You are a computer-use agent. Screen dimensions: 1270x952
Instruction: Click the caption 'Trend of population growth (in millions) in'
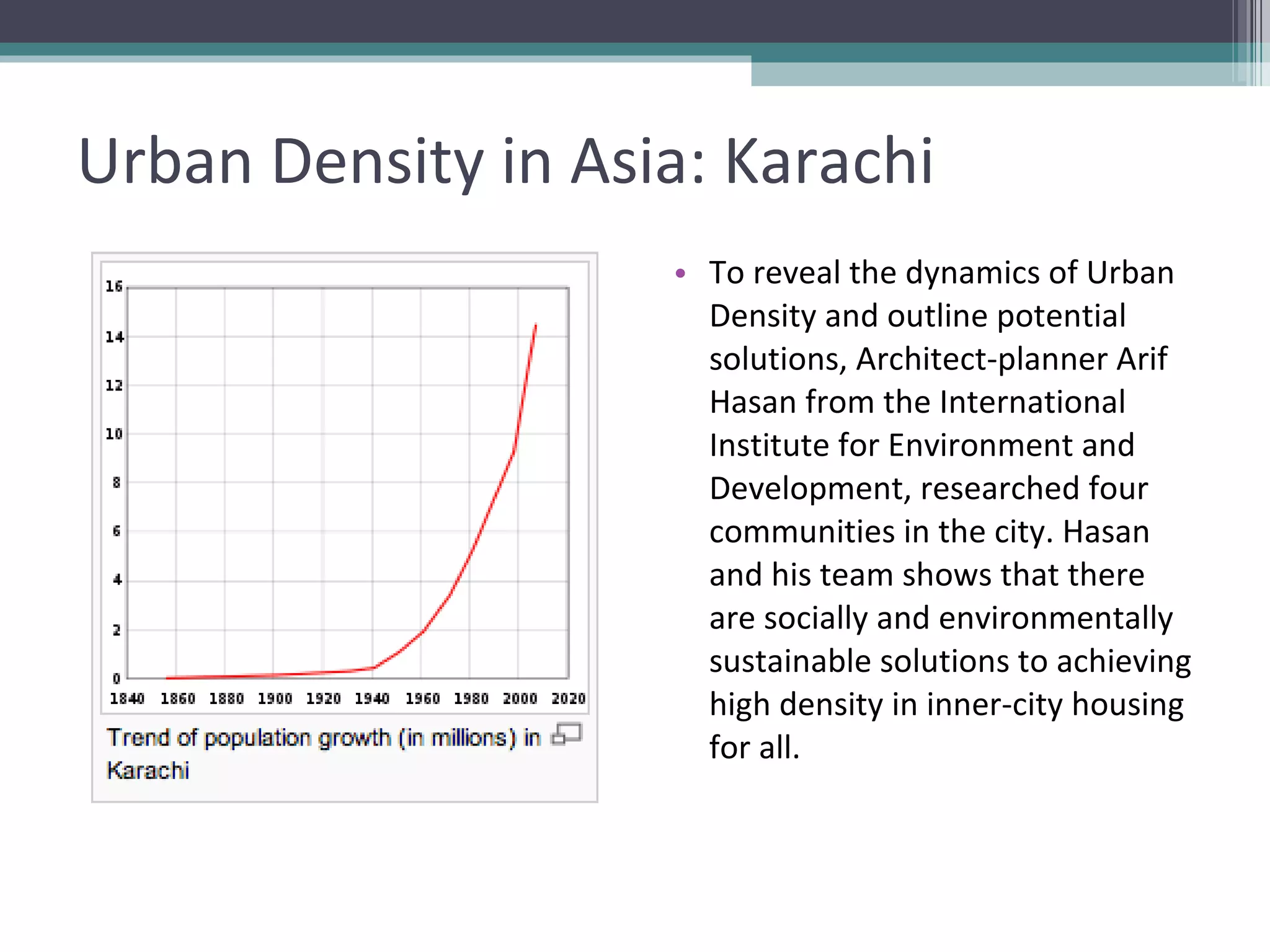pos(324,738)
